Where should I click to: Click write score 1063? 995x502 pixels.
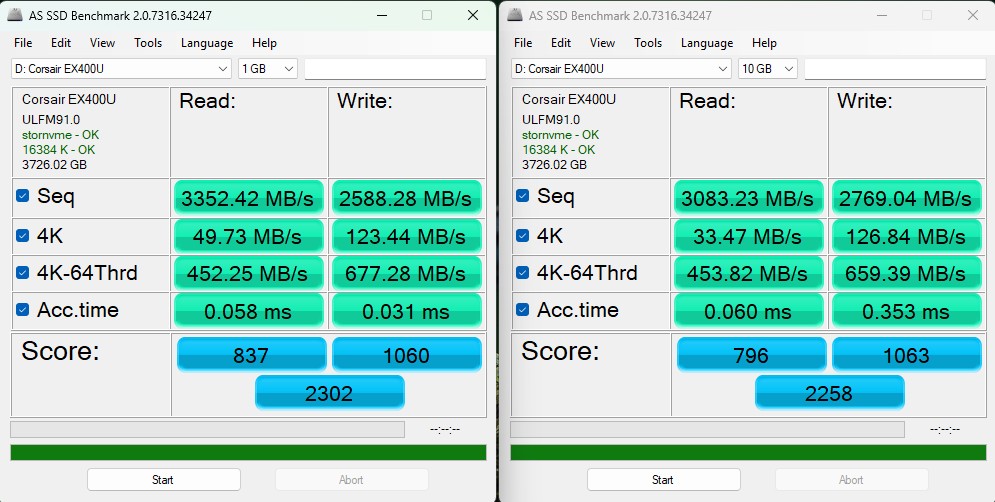coord(907,354)
